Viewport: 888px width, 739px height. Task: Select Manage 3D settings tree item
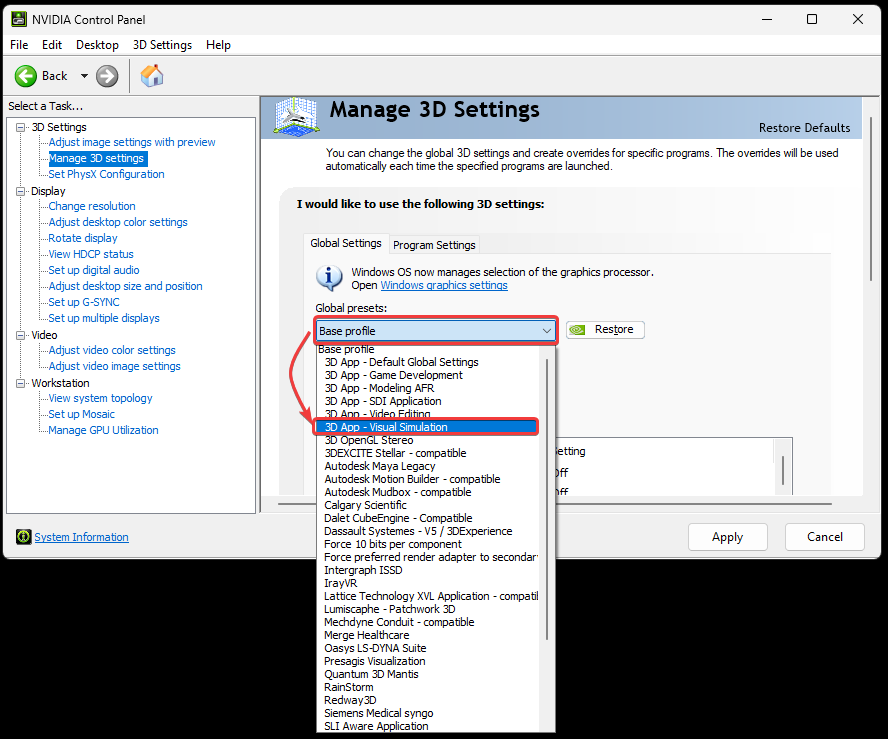coord(97,158)
